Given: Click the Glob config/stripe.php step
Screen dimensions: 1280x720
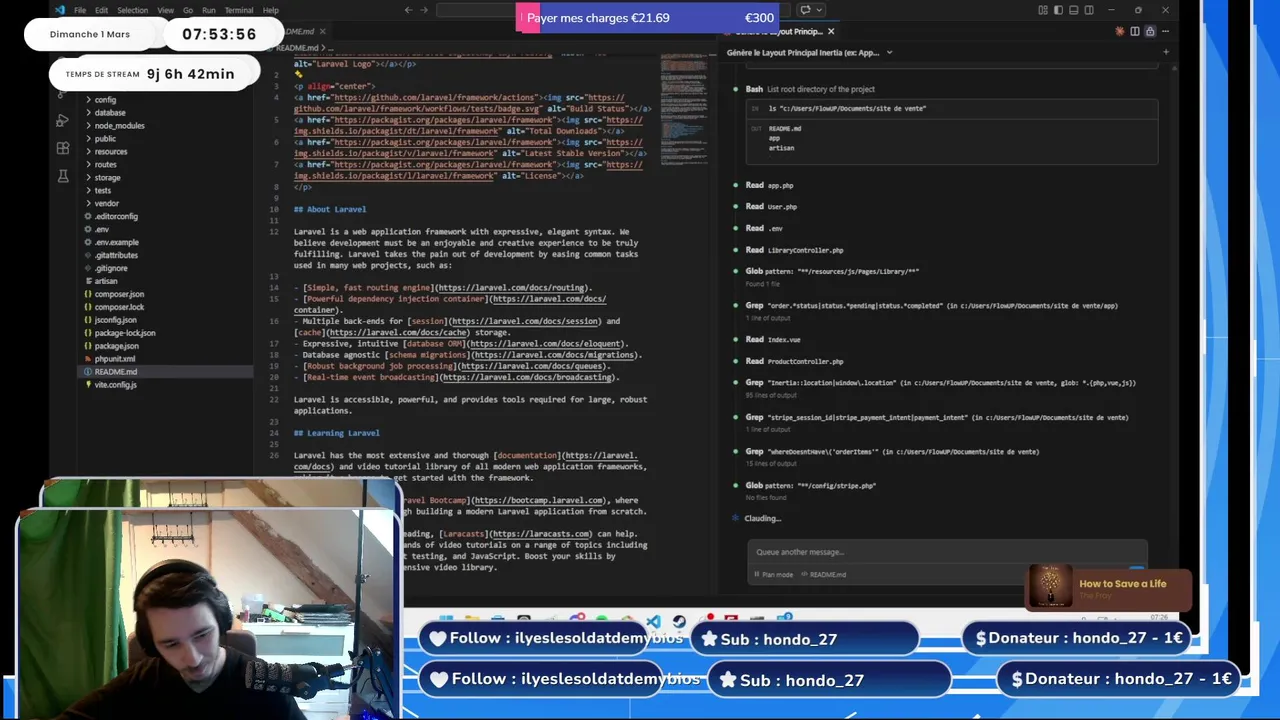Looking at the screenshot, I should 810,486.
